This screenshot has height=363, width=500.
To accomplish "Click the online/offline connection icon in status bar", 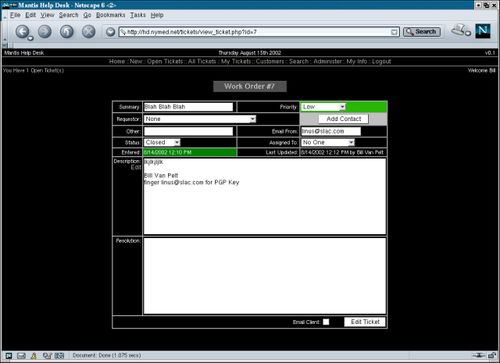I will coord(479,355).
